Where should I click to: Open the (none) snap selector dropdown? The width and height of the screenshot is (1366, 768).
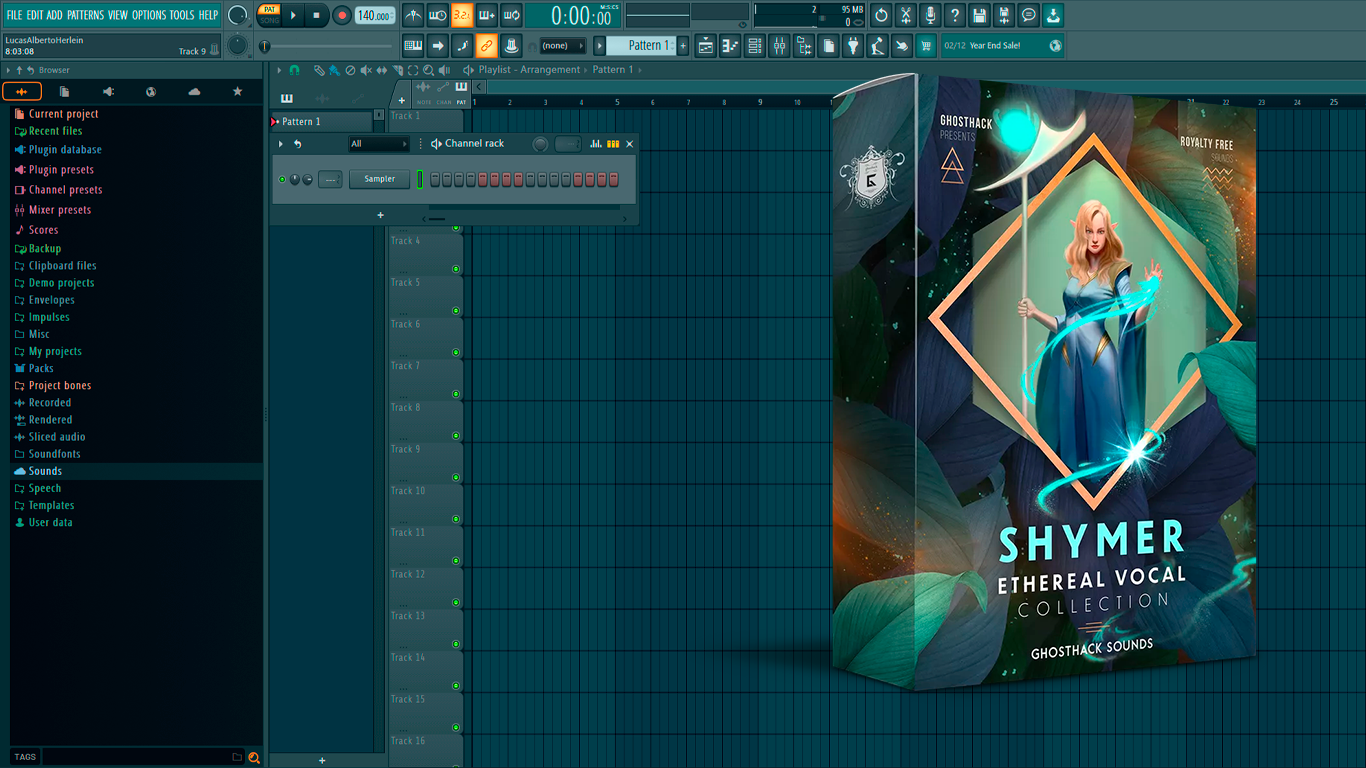click(x=562, y=45)
